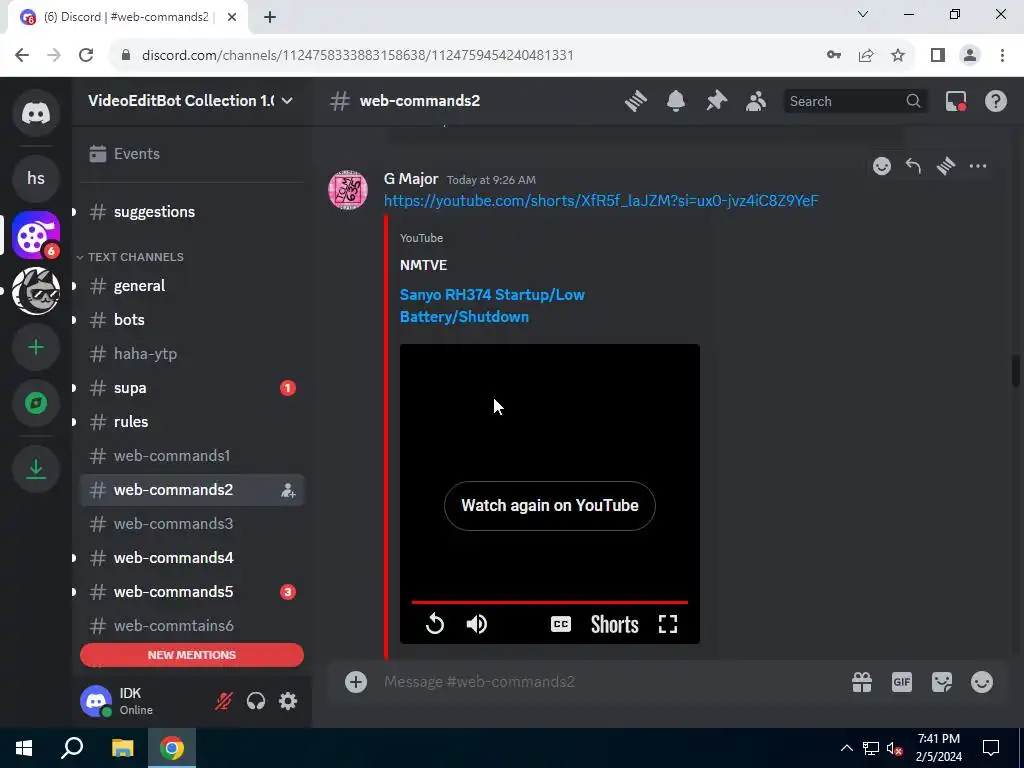Viewport: 1024px width, 768px height.
Task: Open the "hs" server
Action: [36, 178]
